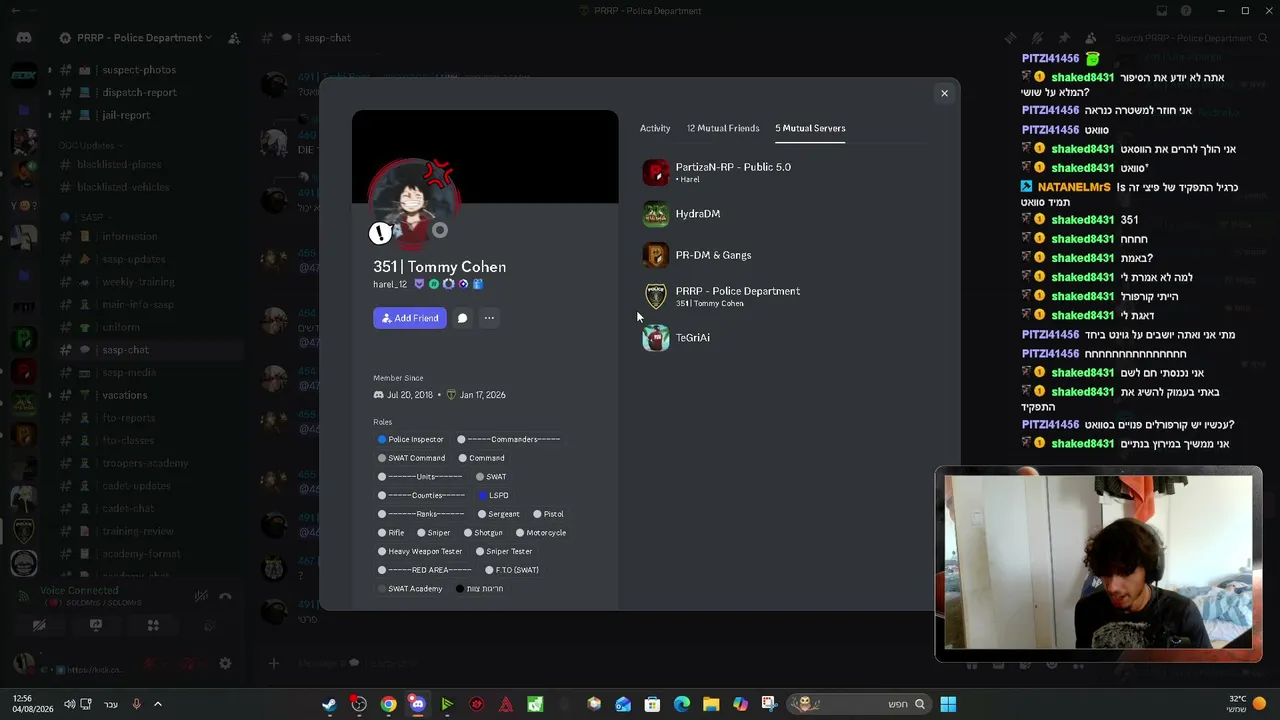Close the user profile popup

point(944,93)
